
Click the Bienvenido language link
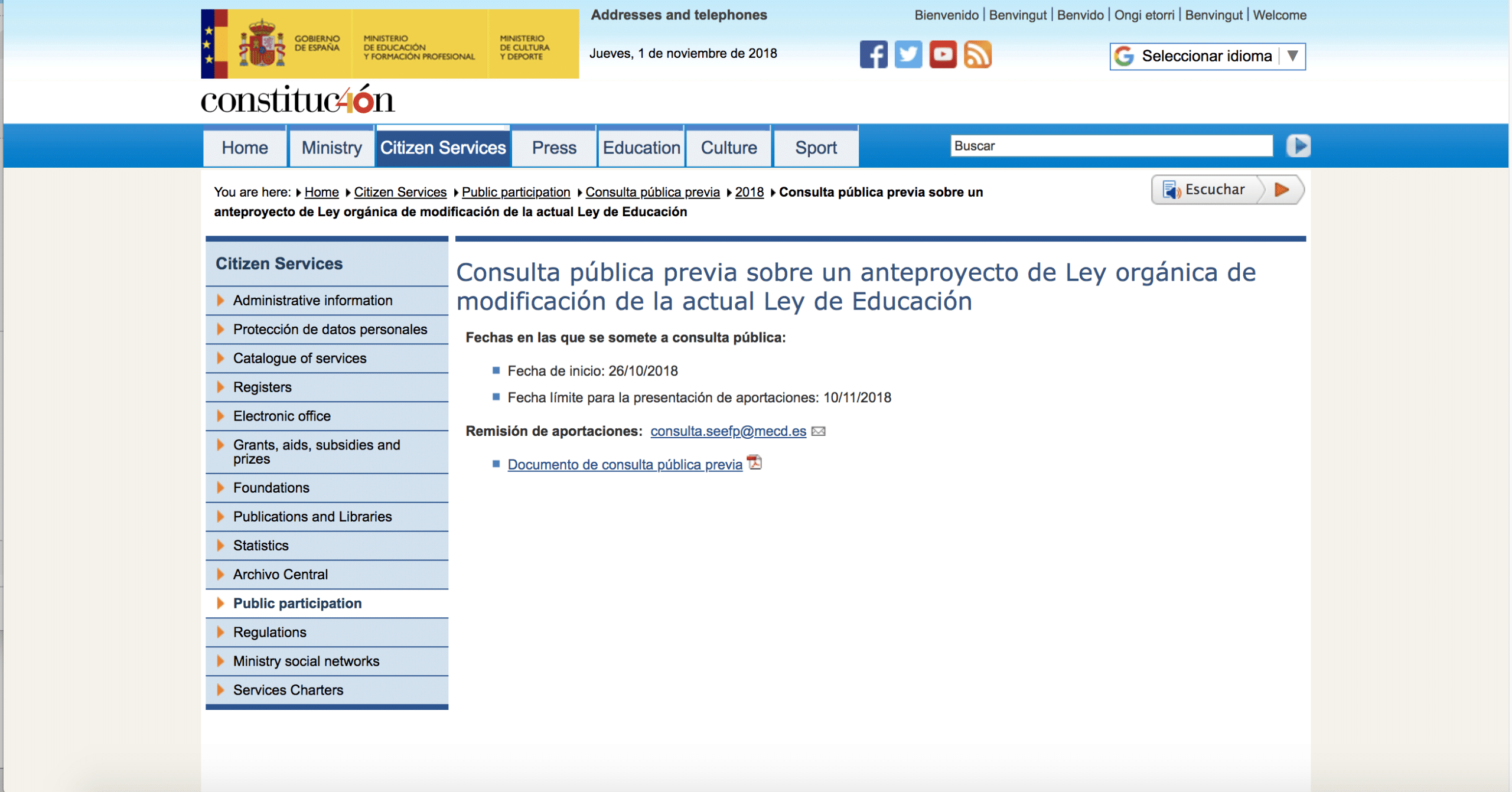pyautogui.click(x=947, y=15)
